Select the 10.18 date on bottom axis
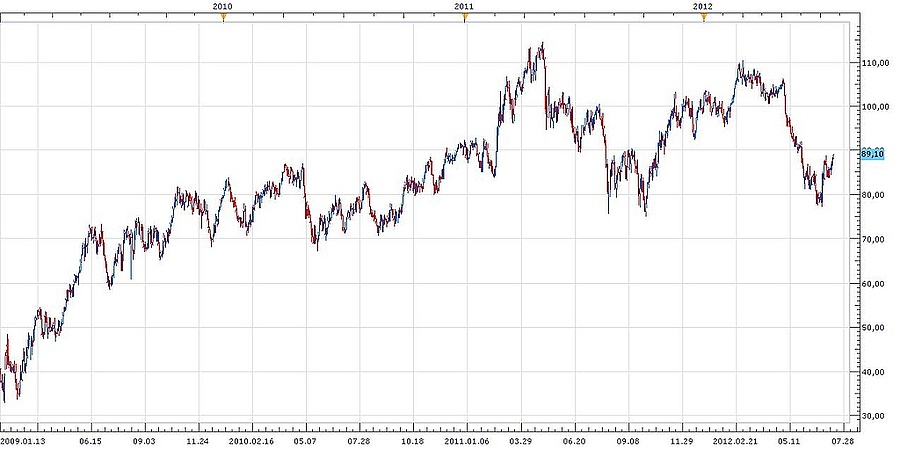The height and width of the screenshot is (449, 900). [412, 439]
